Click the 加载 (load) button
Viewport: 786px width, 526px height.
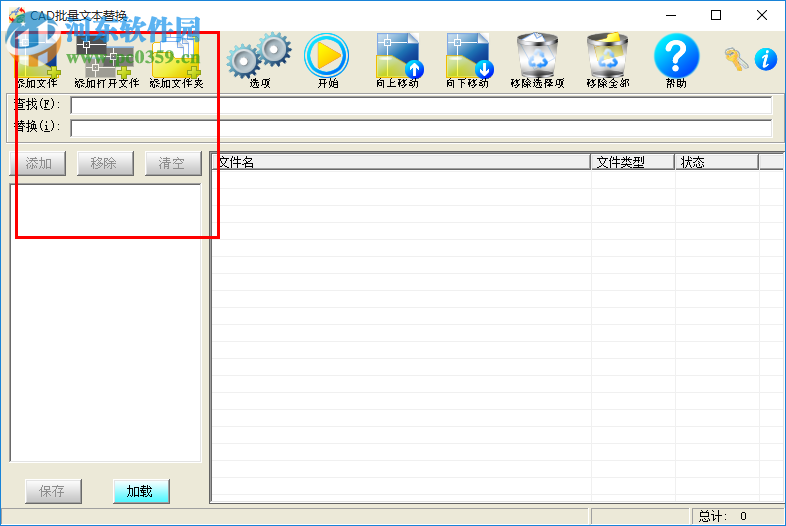141,491
